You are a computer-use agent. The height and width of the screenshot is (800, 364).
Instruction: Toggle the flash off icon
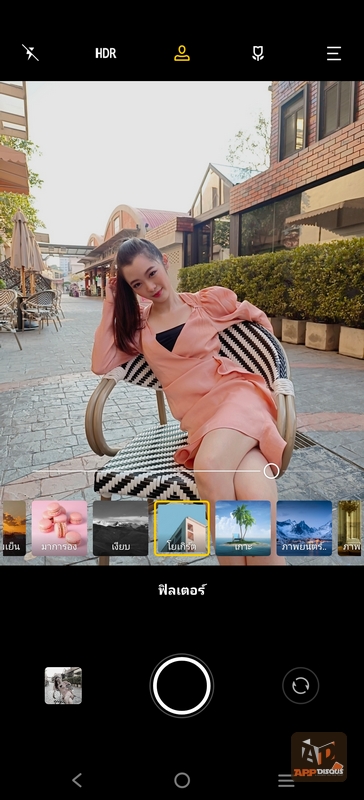click(30, 53)
